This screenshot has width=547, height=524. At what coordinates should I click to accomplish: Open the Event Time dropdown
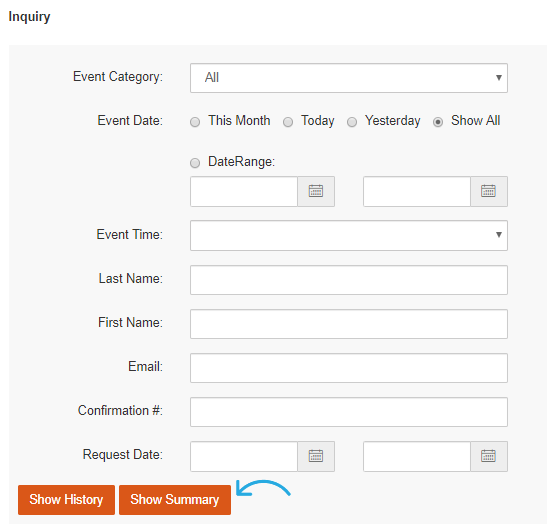point(349,235)
